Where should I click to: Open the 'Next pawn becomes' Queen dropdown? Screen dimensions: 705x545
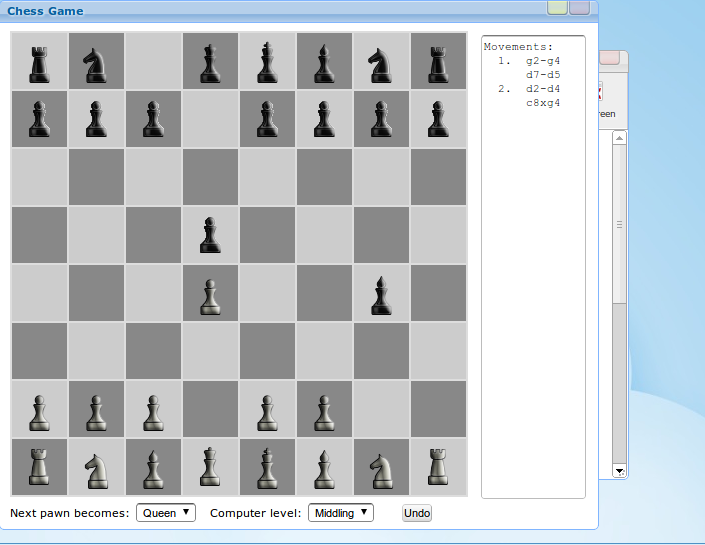[166, 513]
